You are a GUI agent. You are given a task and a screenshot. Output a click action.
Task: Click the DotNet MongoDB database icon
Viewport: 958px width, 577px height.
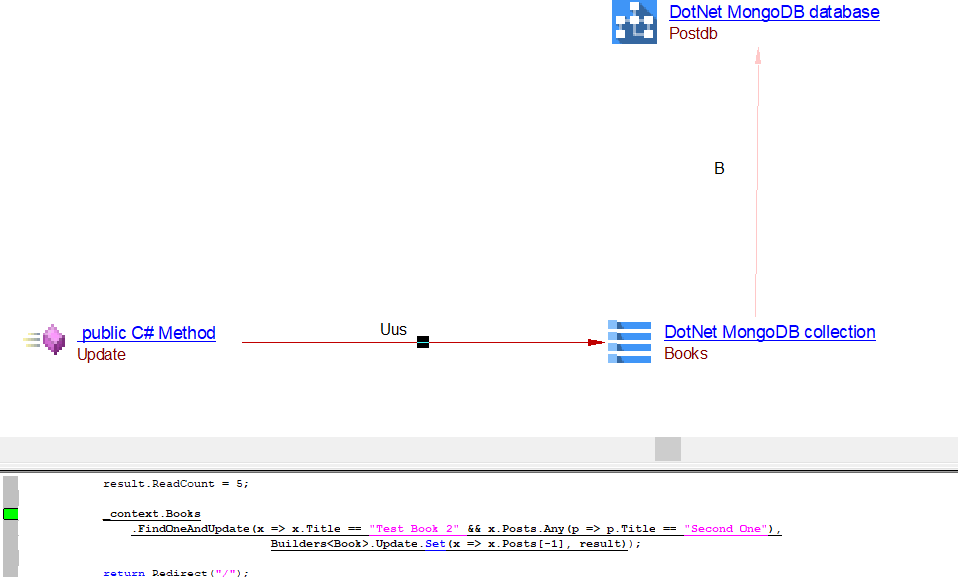coord(634,22)
